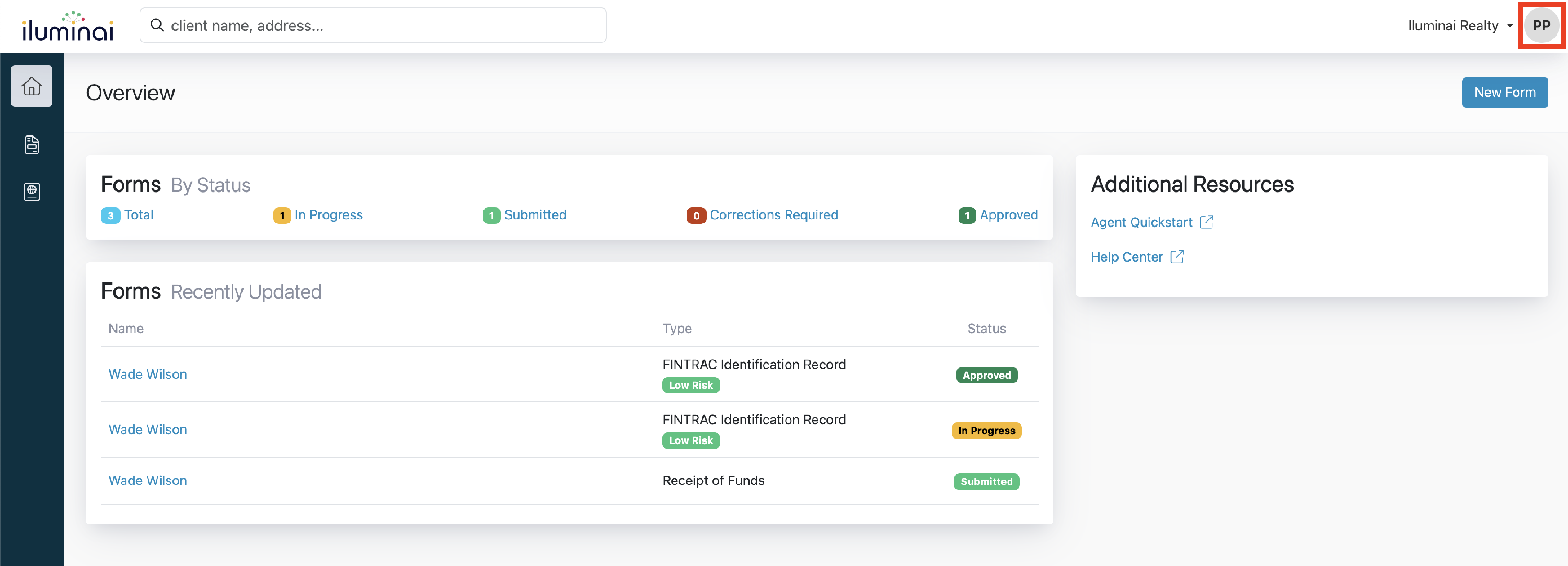Click the search magnifier icon

157,25
